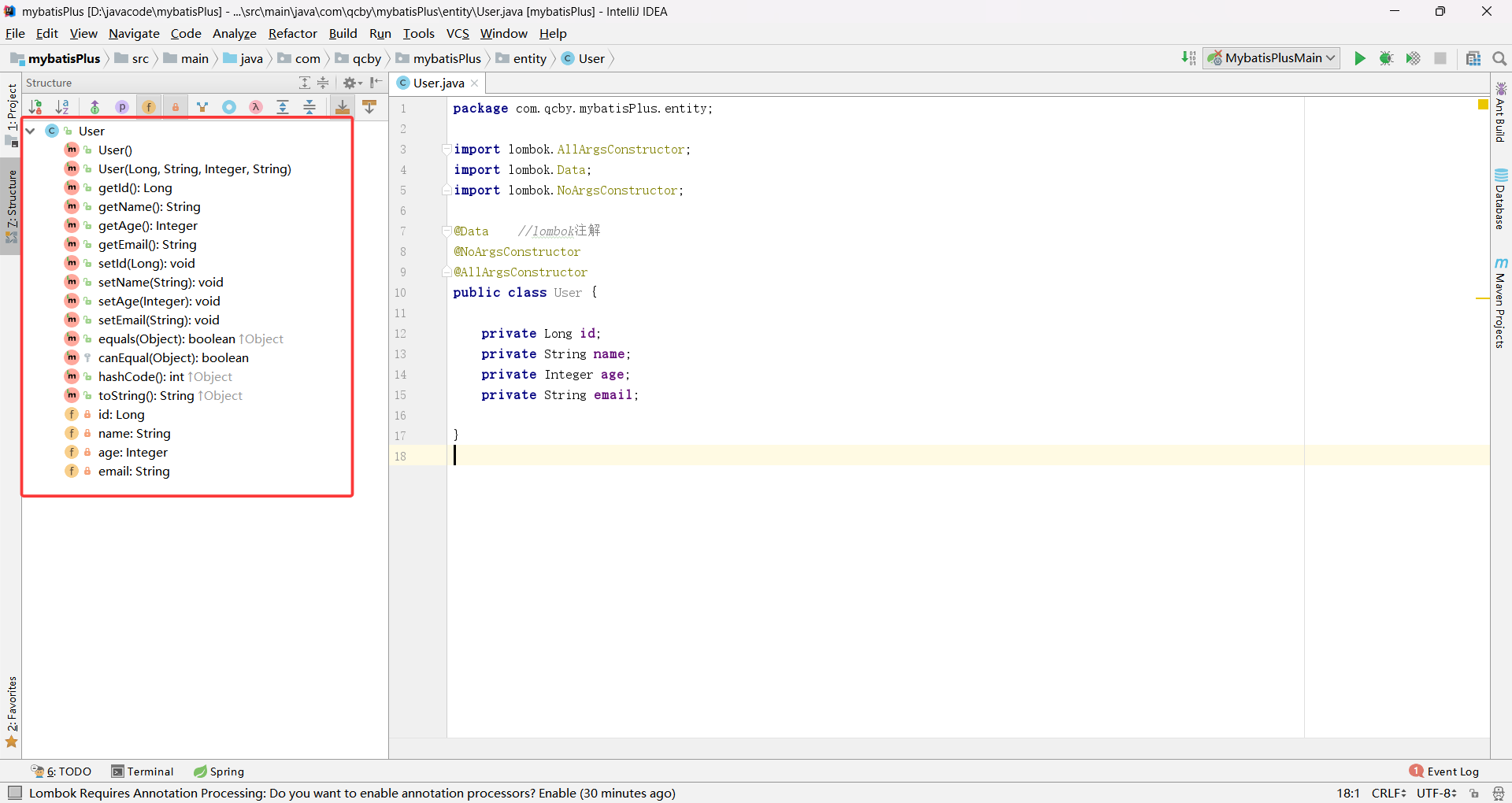Toggle show lambdas in Structure panel
The image size is (1512, 803).
click(255, 107)
